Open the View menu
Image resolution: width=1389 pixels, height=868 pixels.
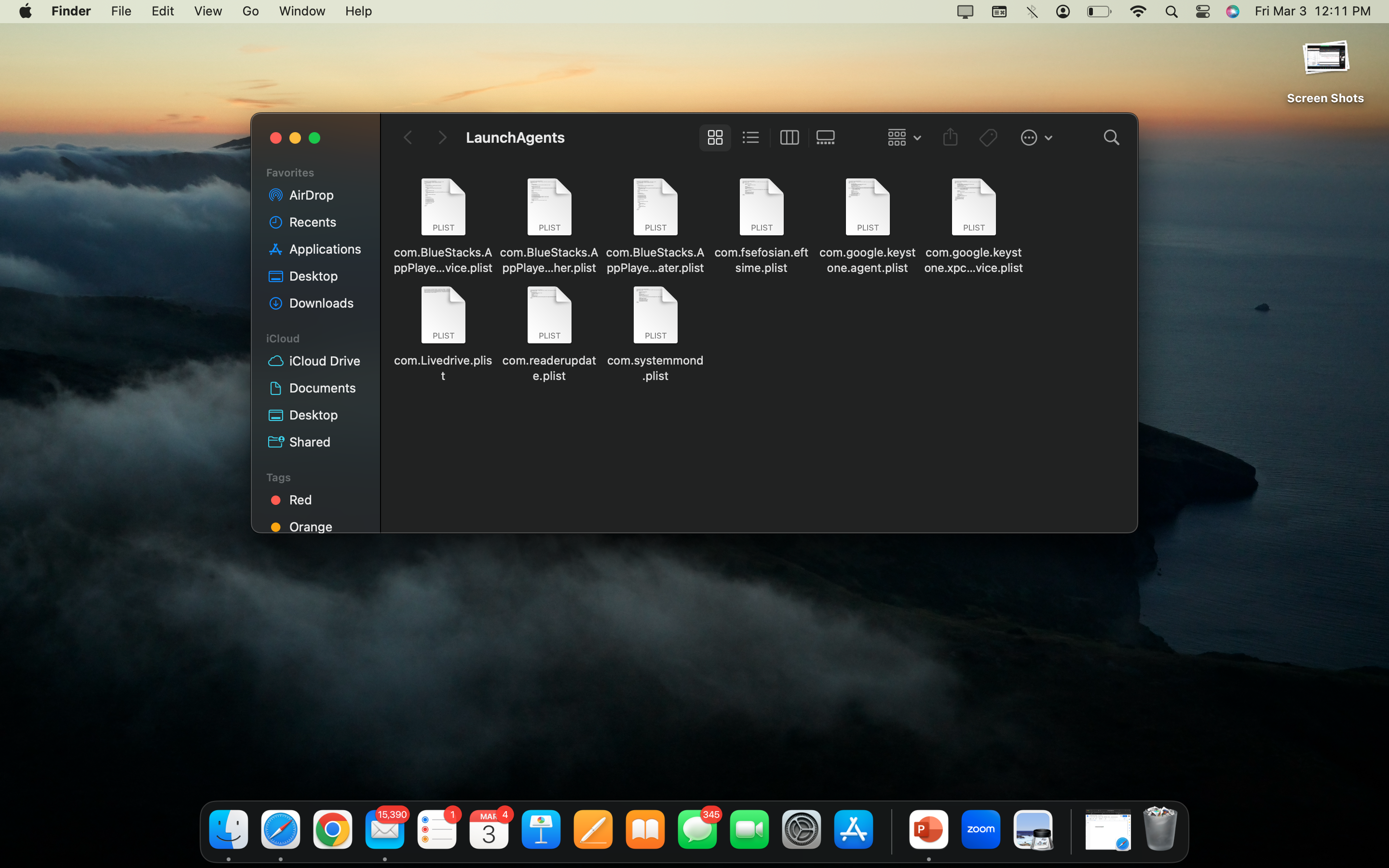click(208, 11)
